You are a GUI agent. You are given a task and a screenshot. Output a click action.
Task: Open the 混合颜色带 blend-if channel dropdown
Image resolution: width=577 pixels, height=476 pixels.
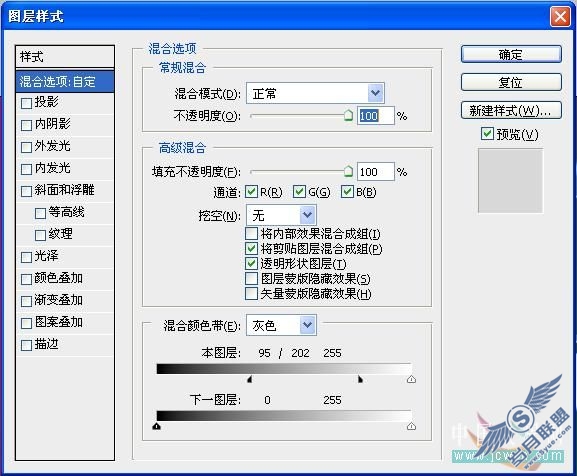[282, 325]
